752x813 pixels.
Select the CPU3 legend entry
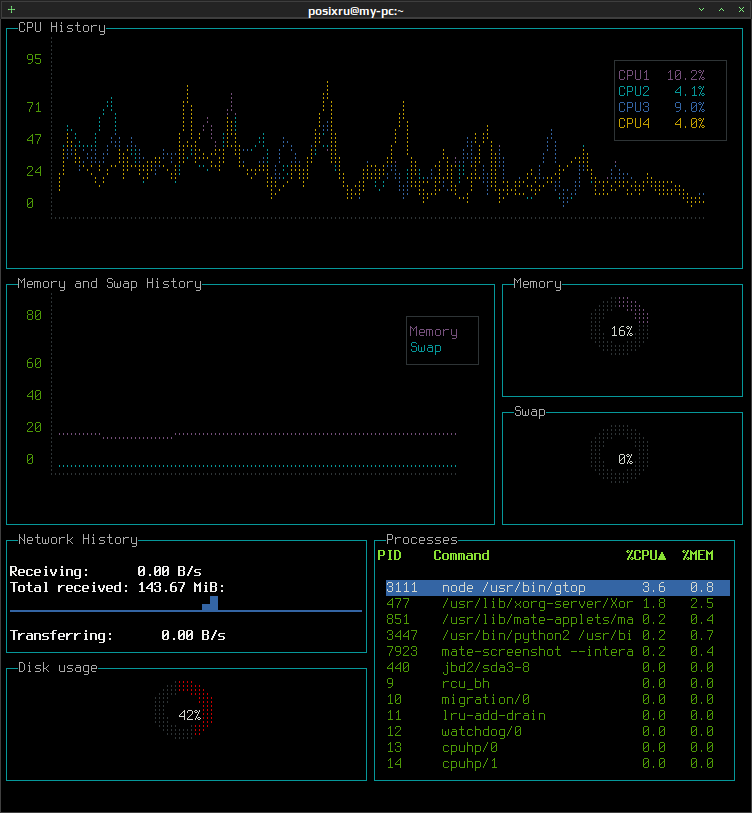(x=661, y=107)
